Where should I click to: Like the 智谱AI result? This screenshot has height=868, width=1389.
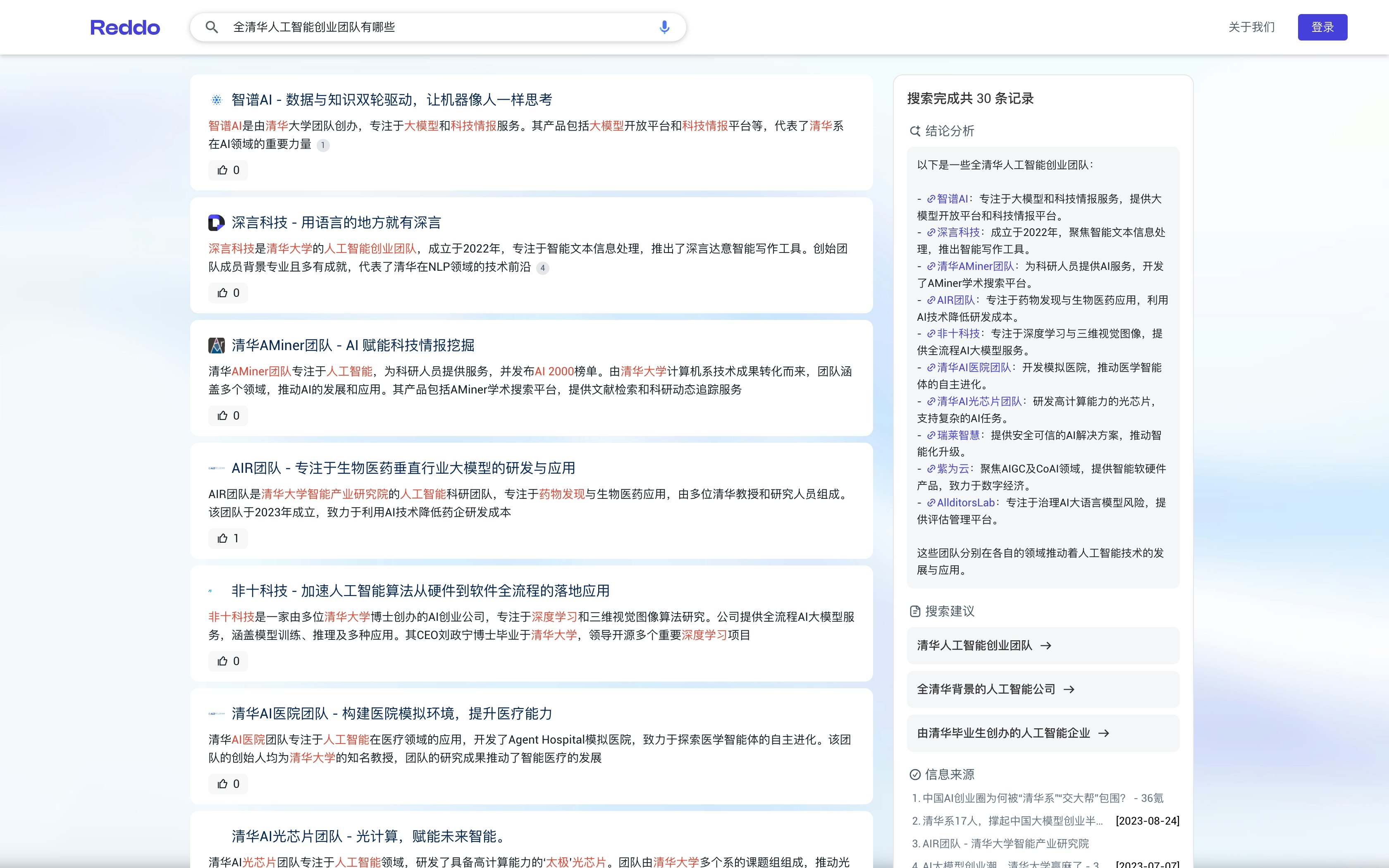229,170
